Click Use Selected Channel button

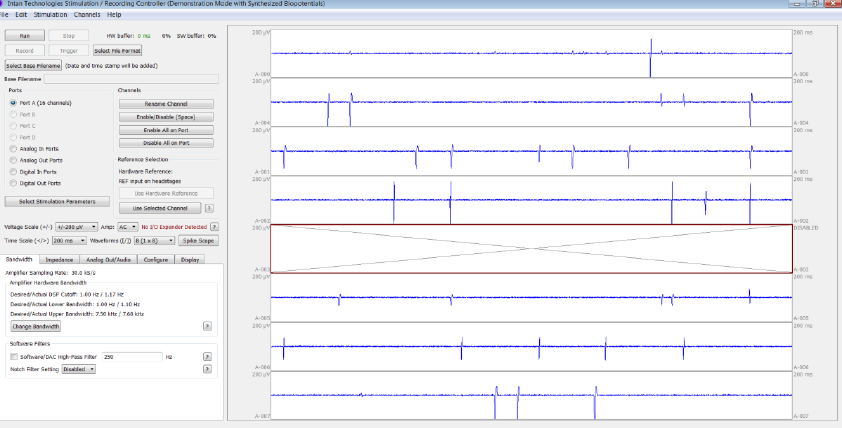tap(160, 208)
